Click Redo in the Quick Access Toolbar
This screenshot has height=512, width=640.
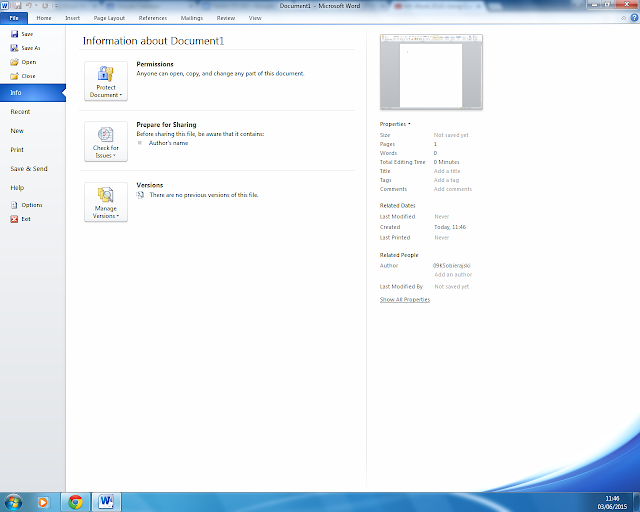45,6
